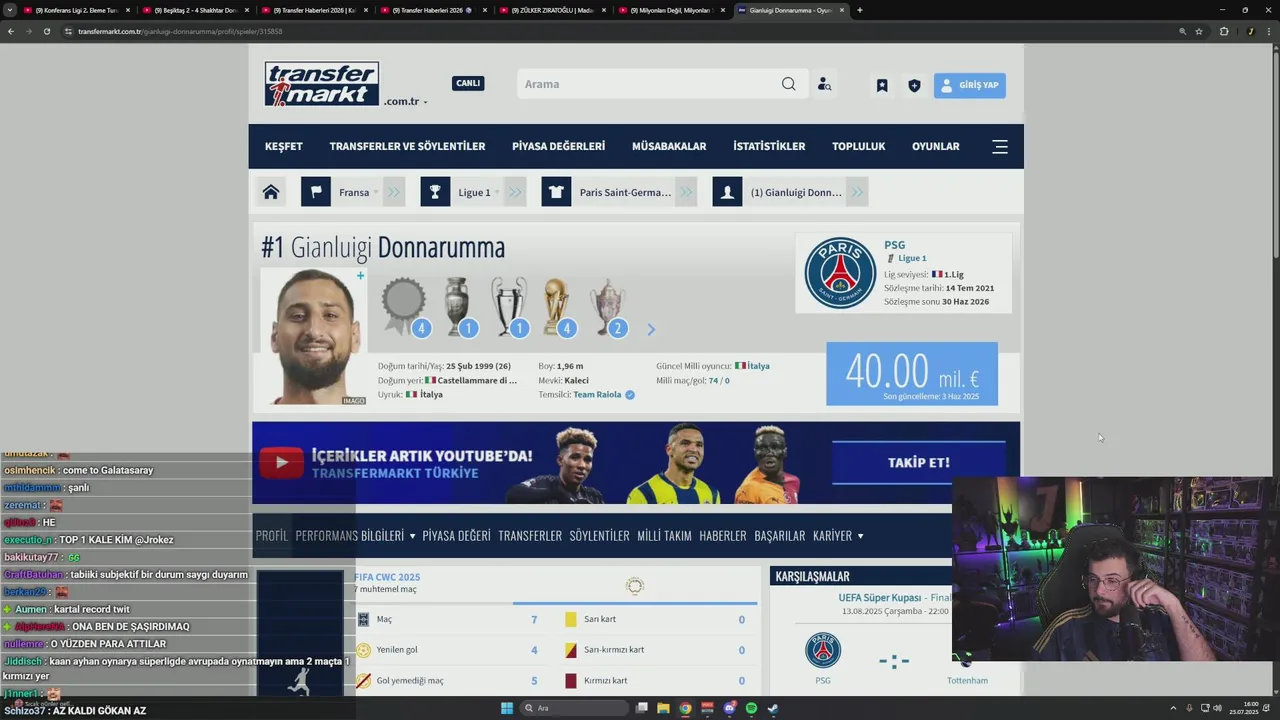Viewport: 1280px width, 720px height.
Task: Click the PSG crest in club box
Action: 840,272
